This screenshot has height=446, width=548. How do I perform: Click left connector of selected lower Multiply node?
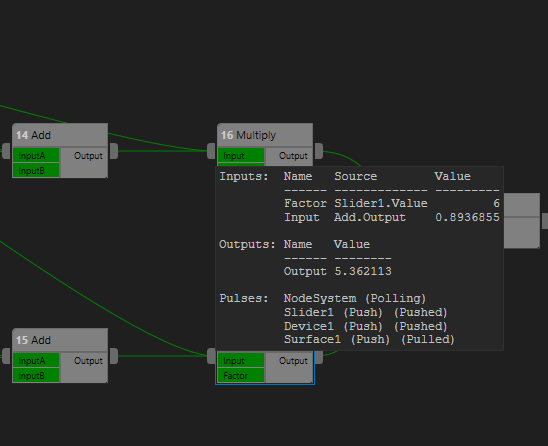point(211,356)
